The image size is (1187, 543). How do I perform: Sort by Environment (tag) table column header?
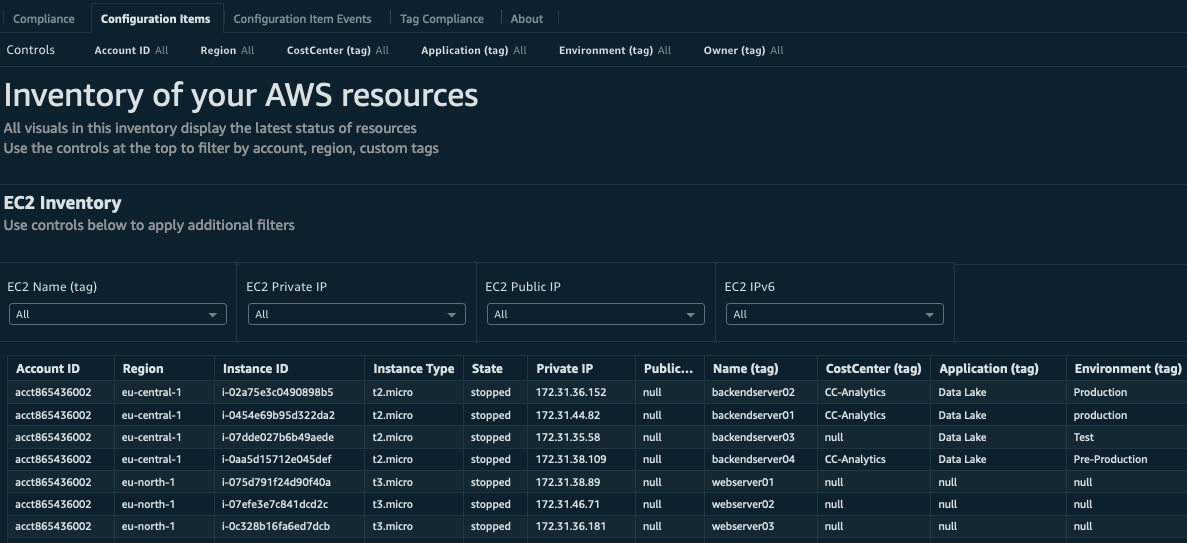click(x=1127, y=369)
